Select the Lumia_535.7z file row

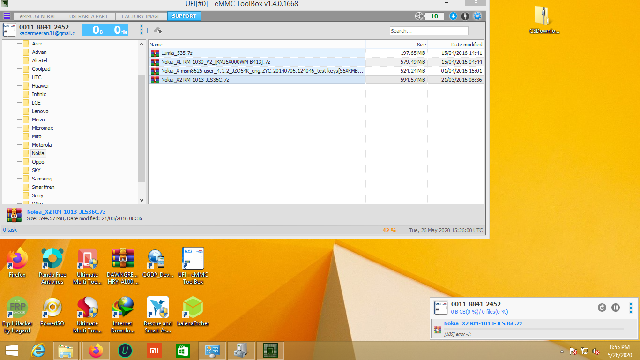317,53
